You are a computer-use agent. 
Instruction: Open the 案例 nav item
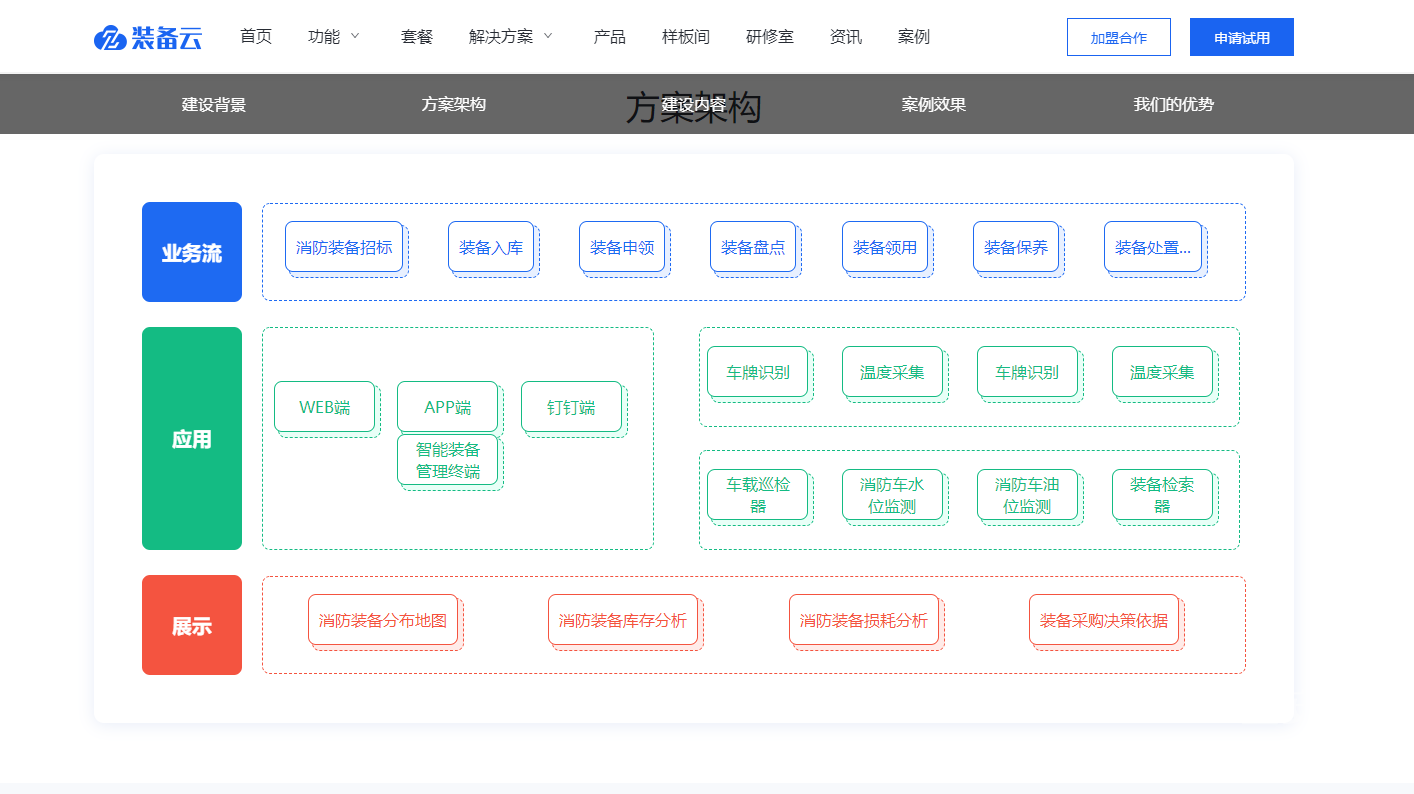click(914, 37)
